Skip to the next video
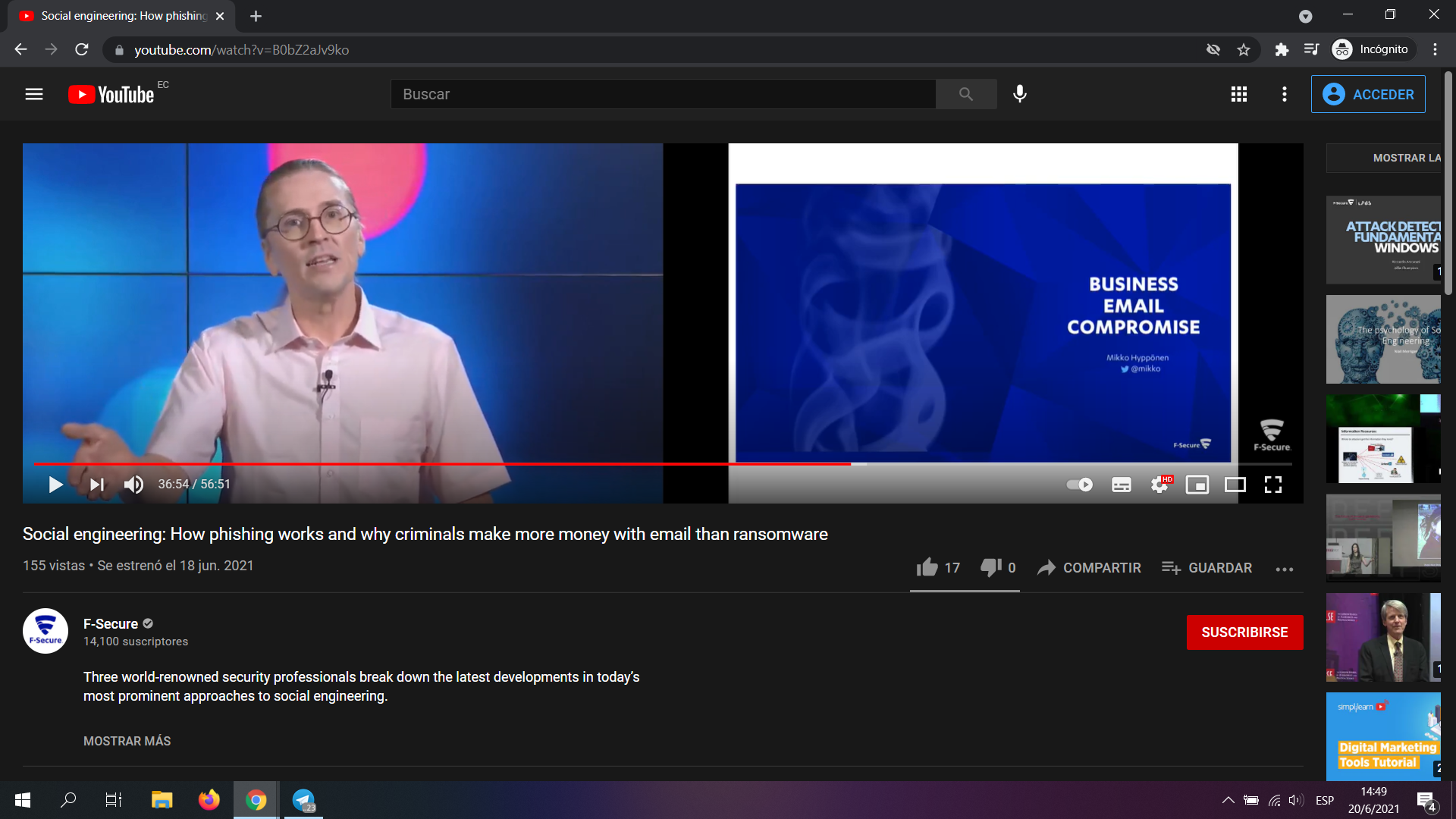 coord(96,485)
